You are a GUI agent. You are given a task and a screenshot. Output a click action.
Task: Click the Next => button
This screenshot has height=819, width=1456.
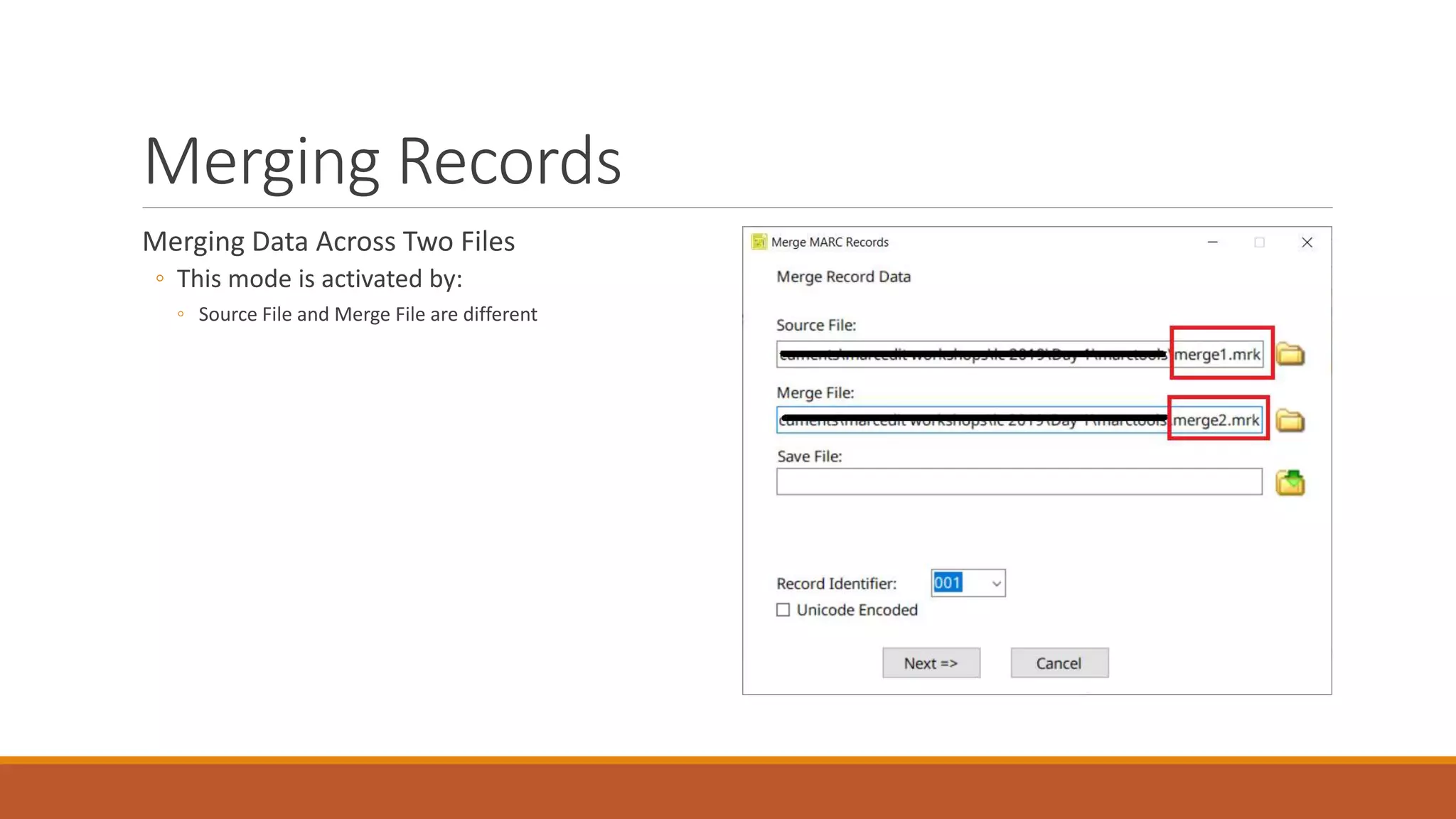point(931,663)
